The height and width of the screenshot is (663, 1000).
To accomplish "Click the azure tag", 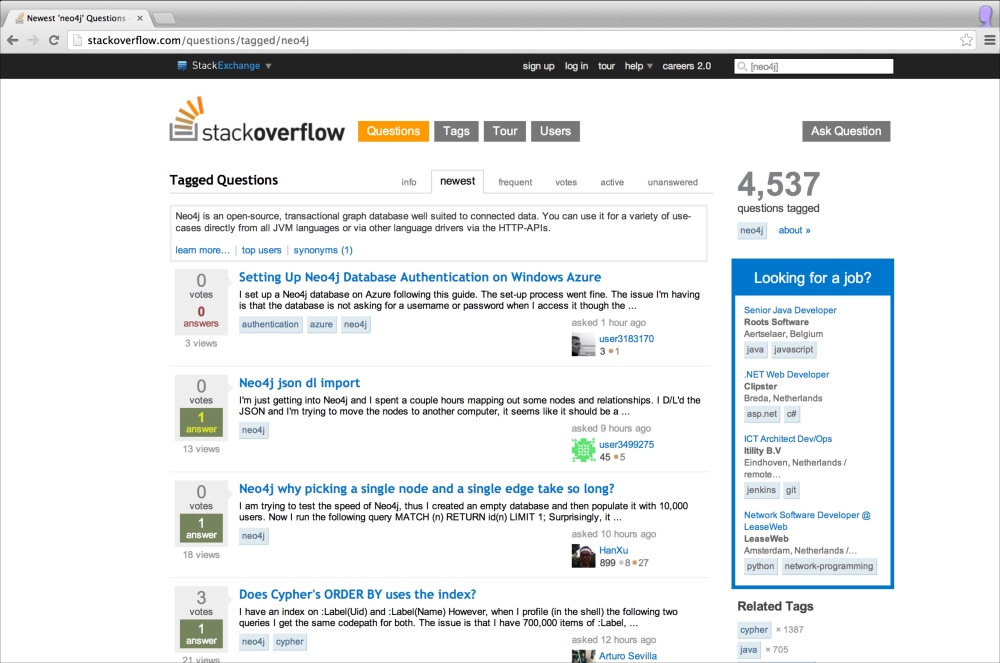I will coord(321,324).
